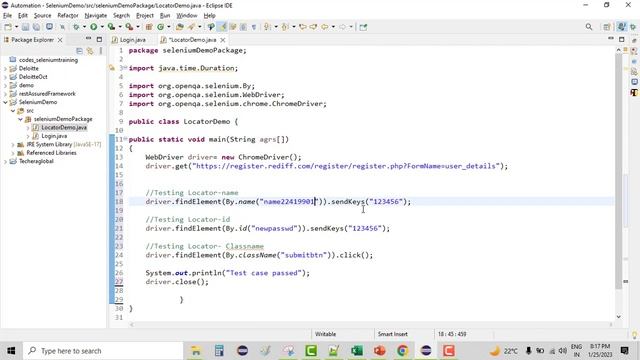Click the New file toolbar icon
640x360 pixels.
(7, 27)
